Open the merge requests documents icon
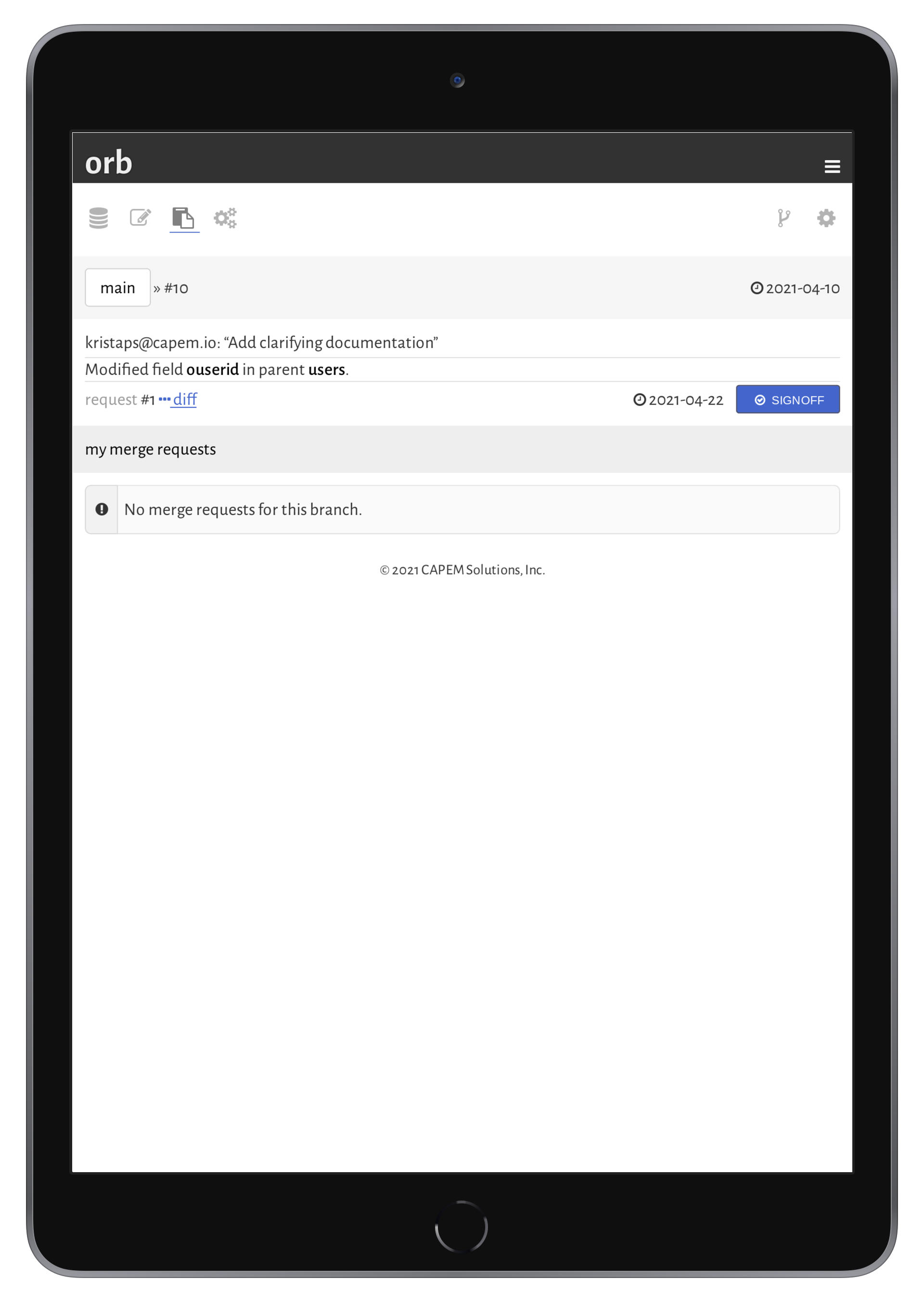 (183, 218)
